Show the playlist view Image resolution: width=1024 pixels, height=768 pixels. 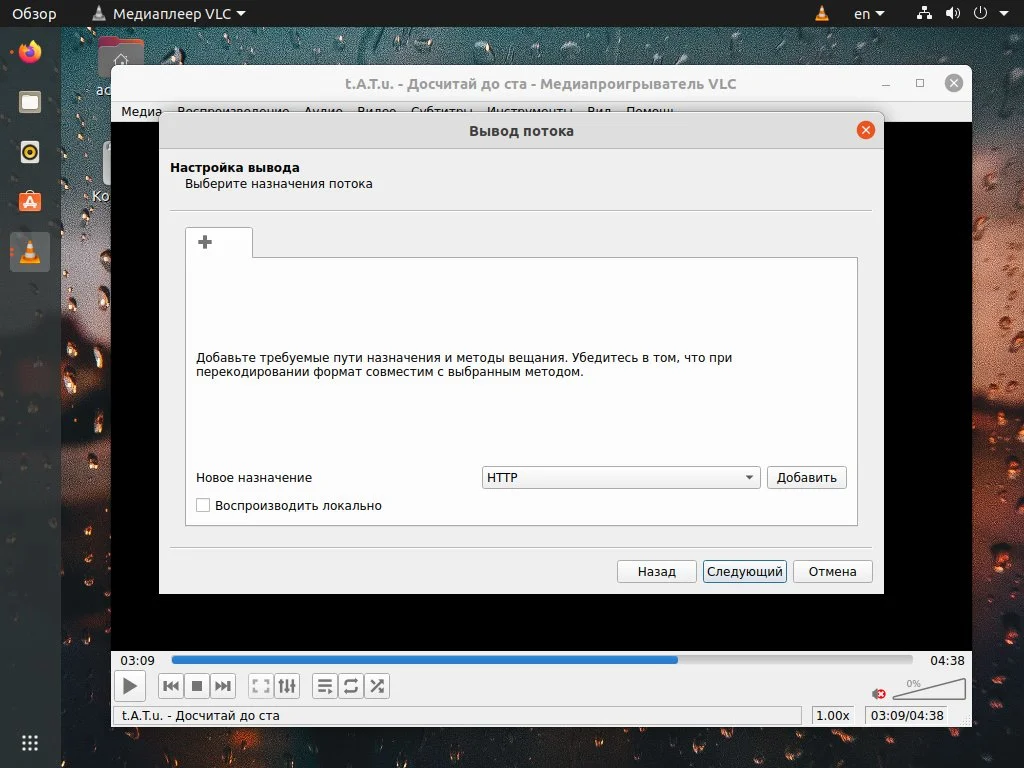(x=324, y=686)
